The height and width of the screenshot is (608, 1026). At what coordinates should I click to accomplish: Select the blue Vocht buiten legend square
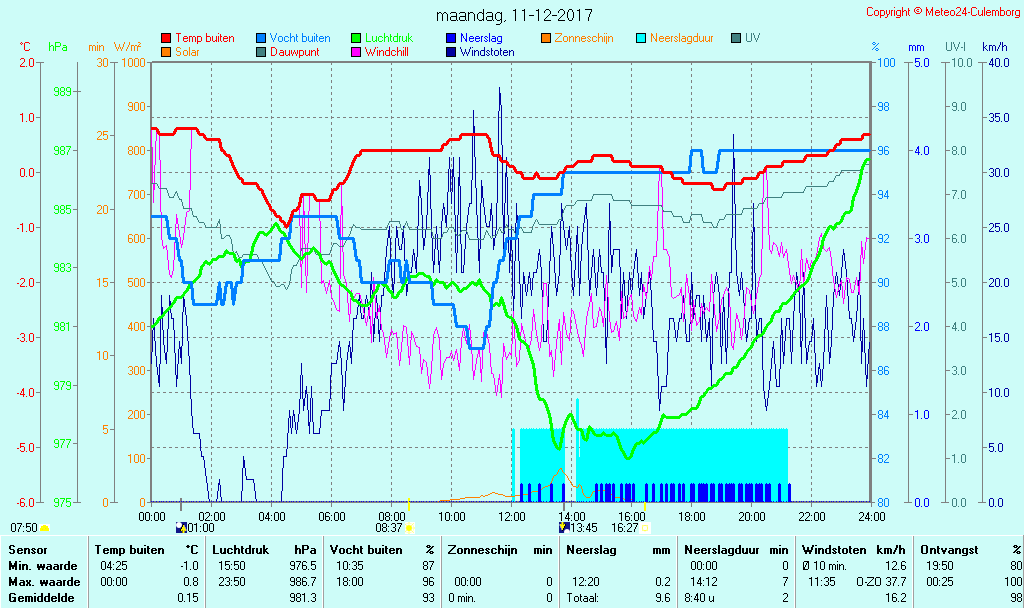pyautogui.click(x=261, y=38)
